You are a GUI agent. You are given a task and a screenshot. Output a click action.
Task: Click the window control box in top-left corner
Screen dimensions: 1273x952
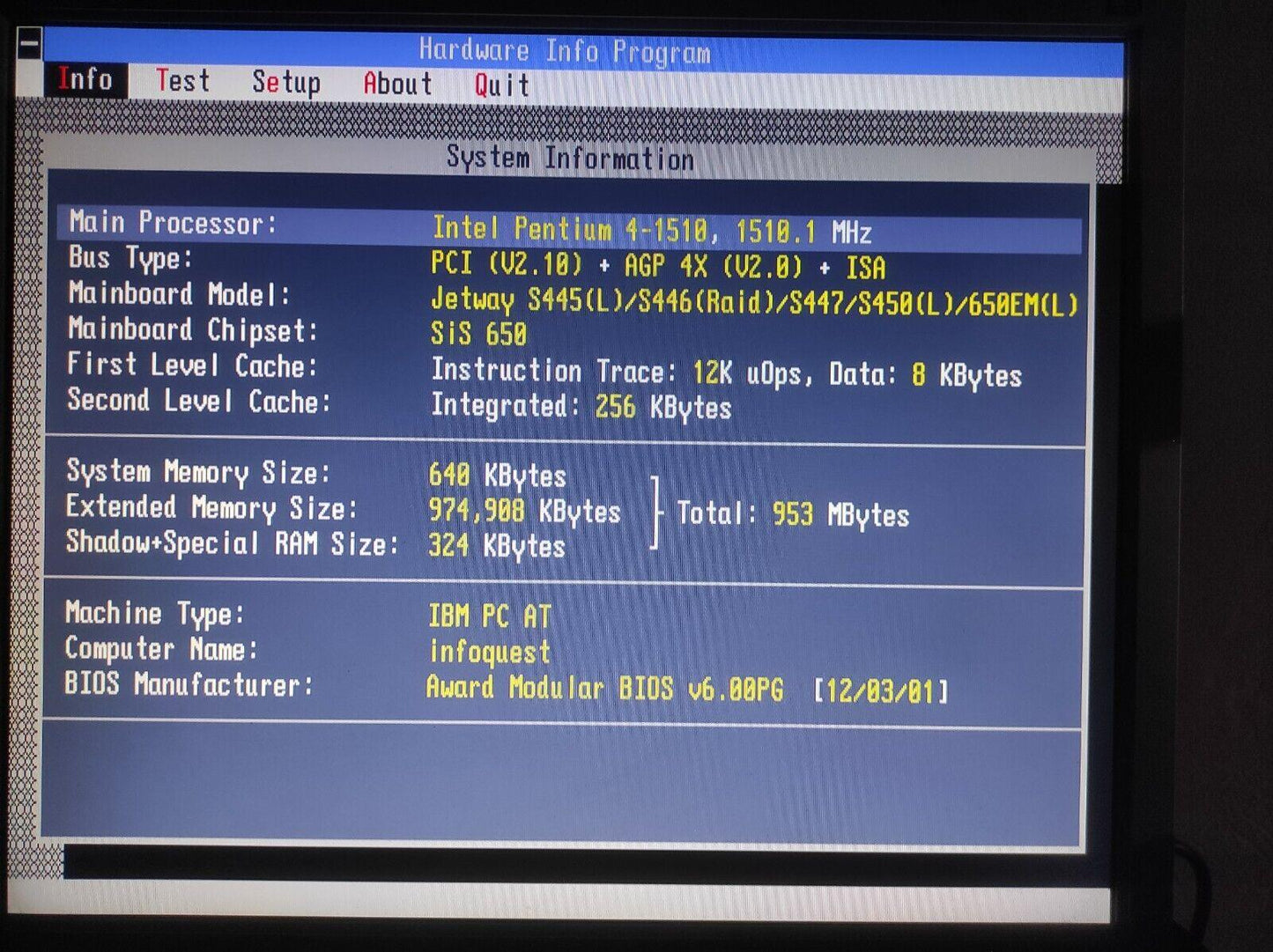[x=29, y=43]
